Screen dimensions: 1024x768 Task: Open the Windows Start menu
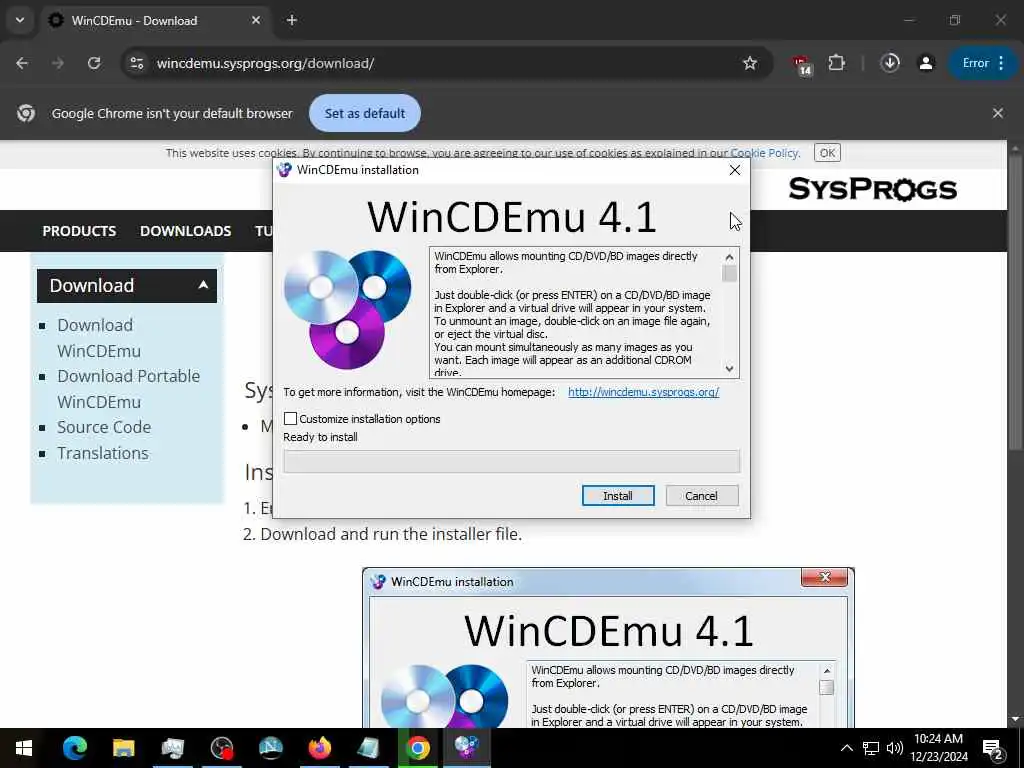coord(24,748)
